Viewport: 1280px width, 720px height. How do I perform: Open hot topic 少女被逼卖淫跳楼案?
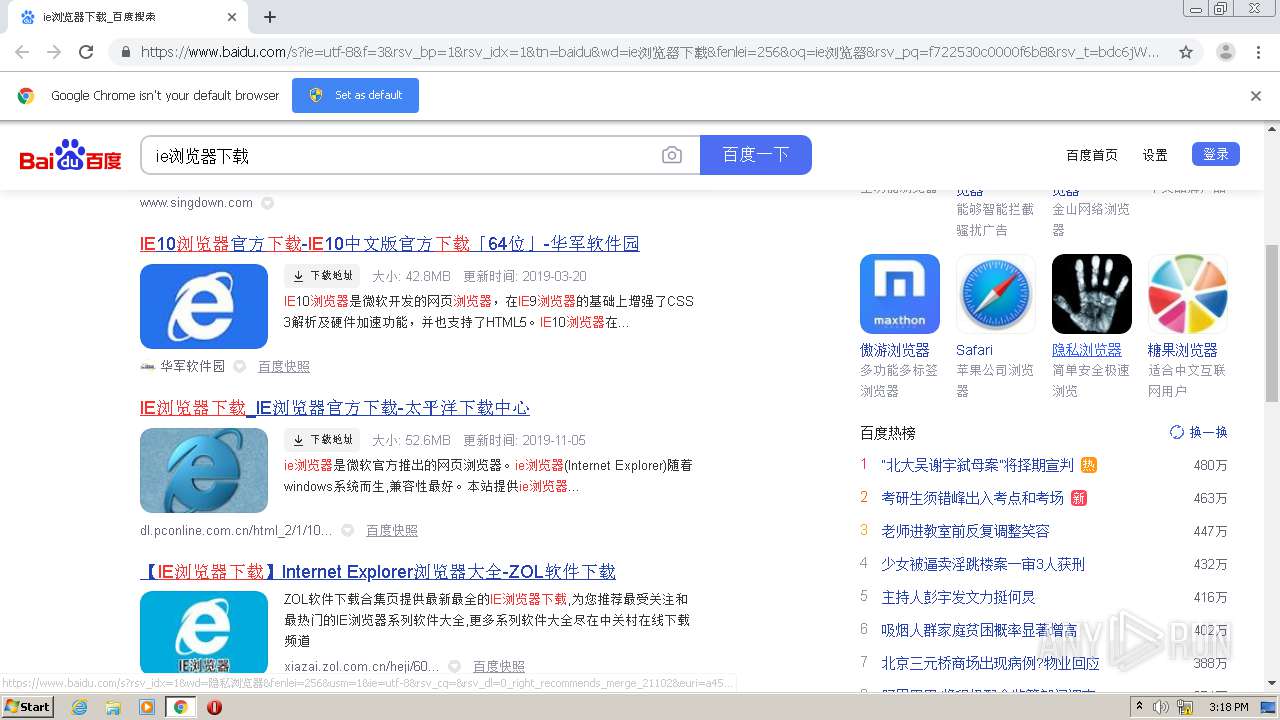point(983,564)
